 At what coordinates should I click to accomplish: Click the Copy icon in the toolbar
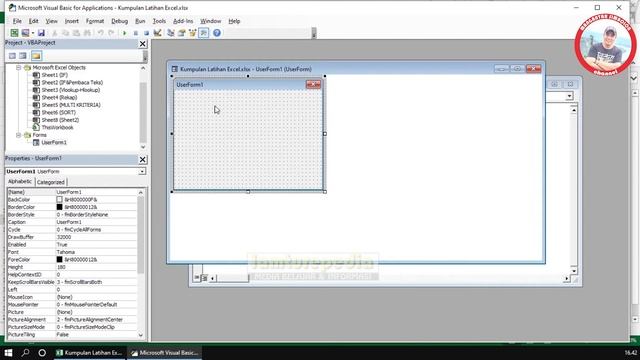coord(65,33)
